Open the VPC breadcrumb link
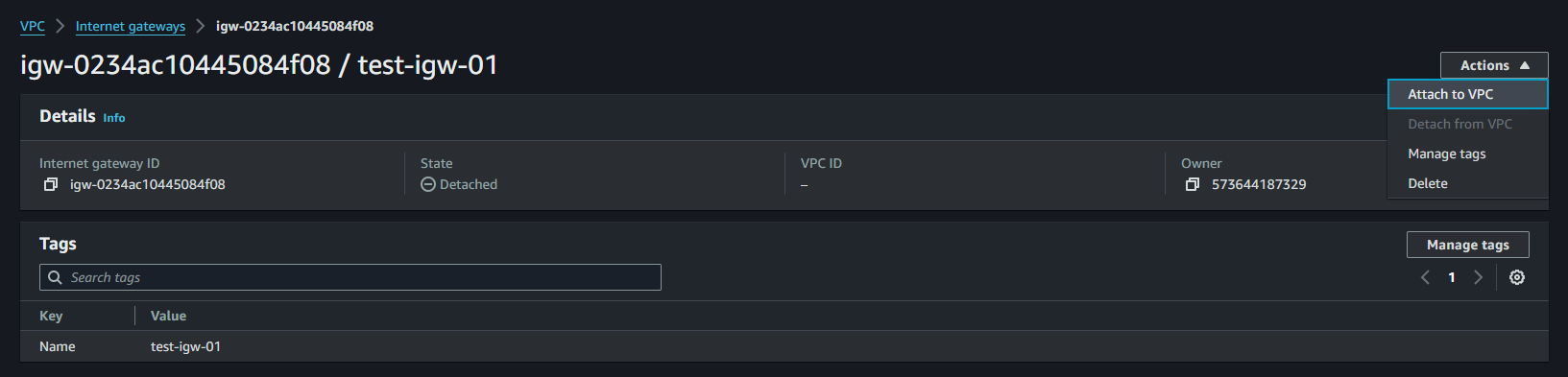 pyautogui.click(x=33, y=26)
